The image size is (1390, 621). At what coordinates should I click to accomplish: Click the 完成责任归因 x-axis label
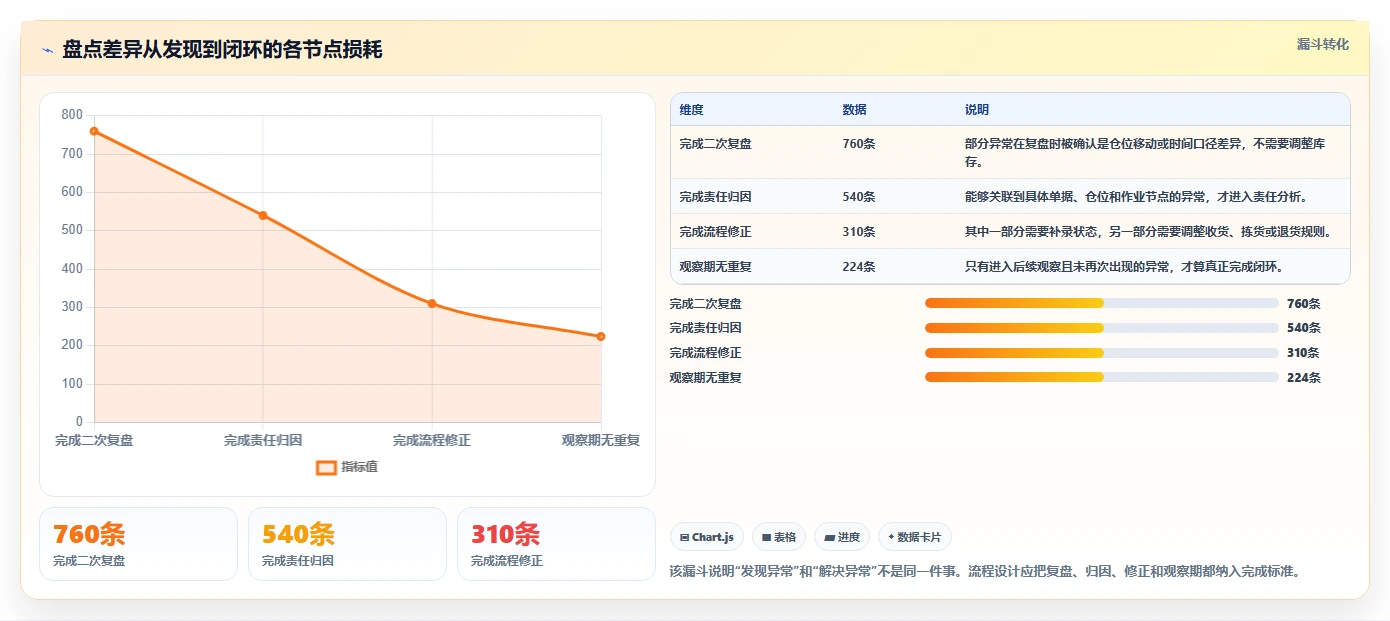pos(263,440)
